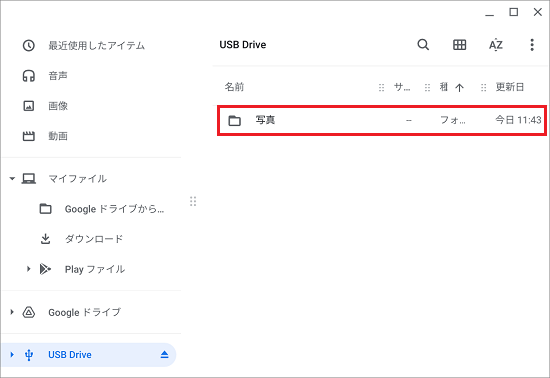Click the type column sort arrow
This screenshot has width=550, height=378.
[x=459, y=87]
